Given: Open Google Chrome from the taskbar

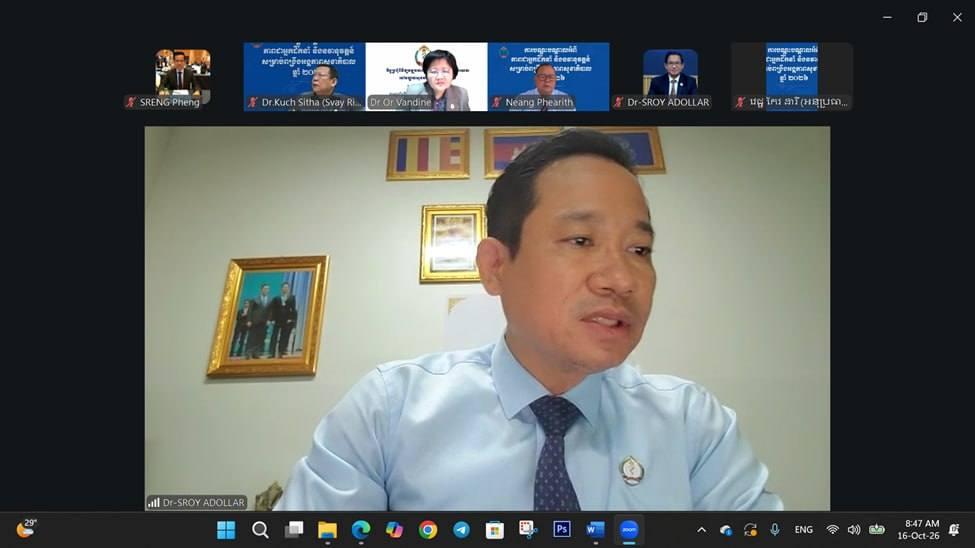Looking at the screenshot, I should point(427,530).
